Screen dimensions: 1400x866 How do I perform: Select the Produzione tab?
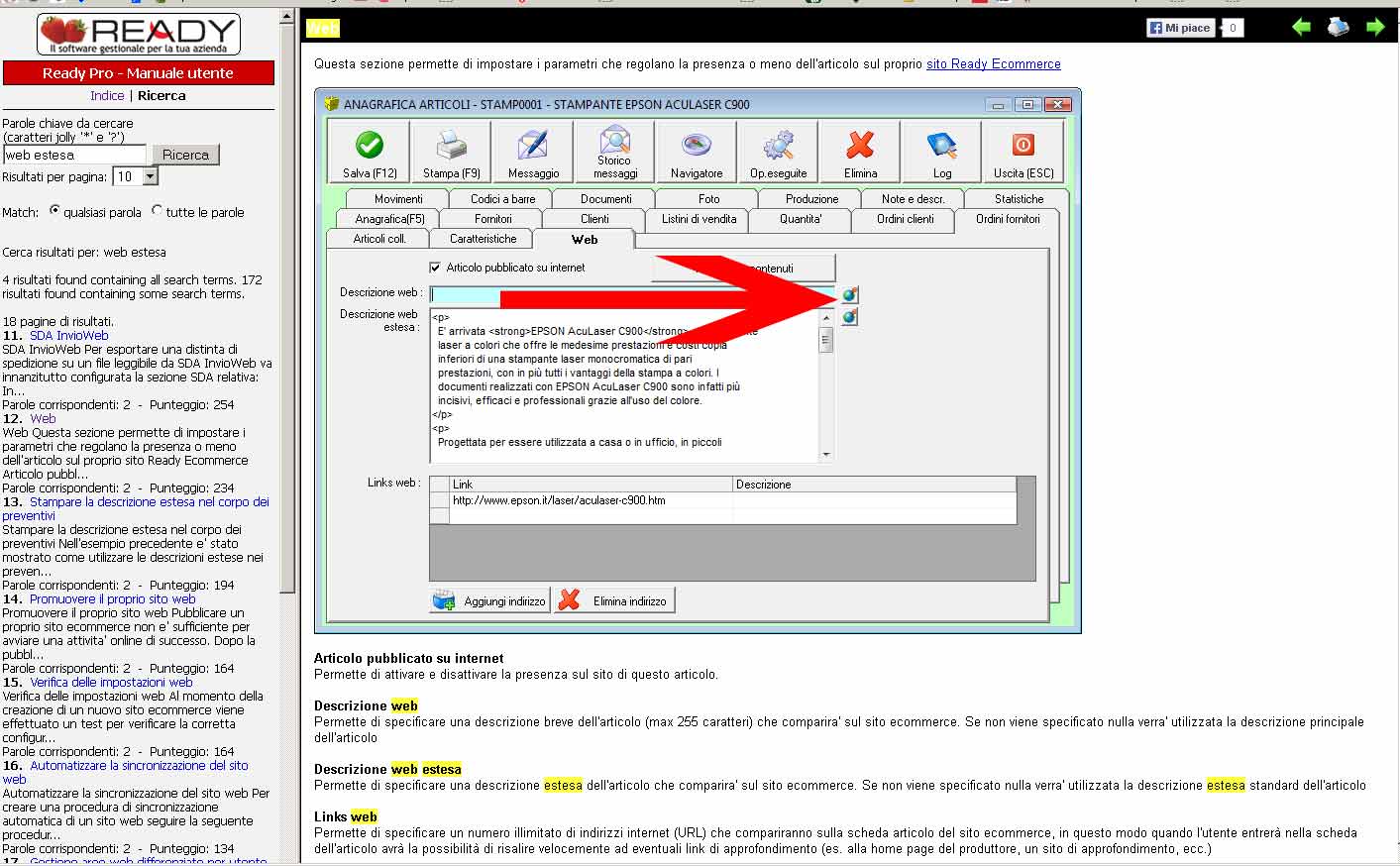pos(811,199)
